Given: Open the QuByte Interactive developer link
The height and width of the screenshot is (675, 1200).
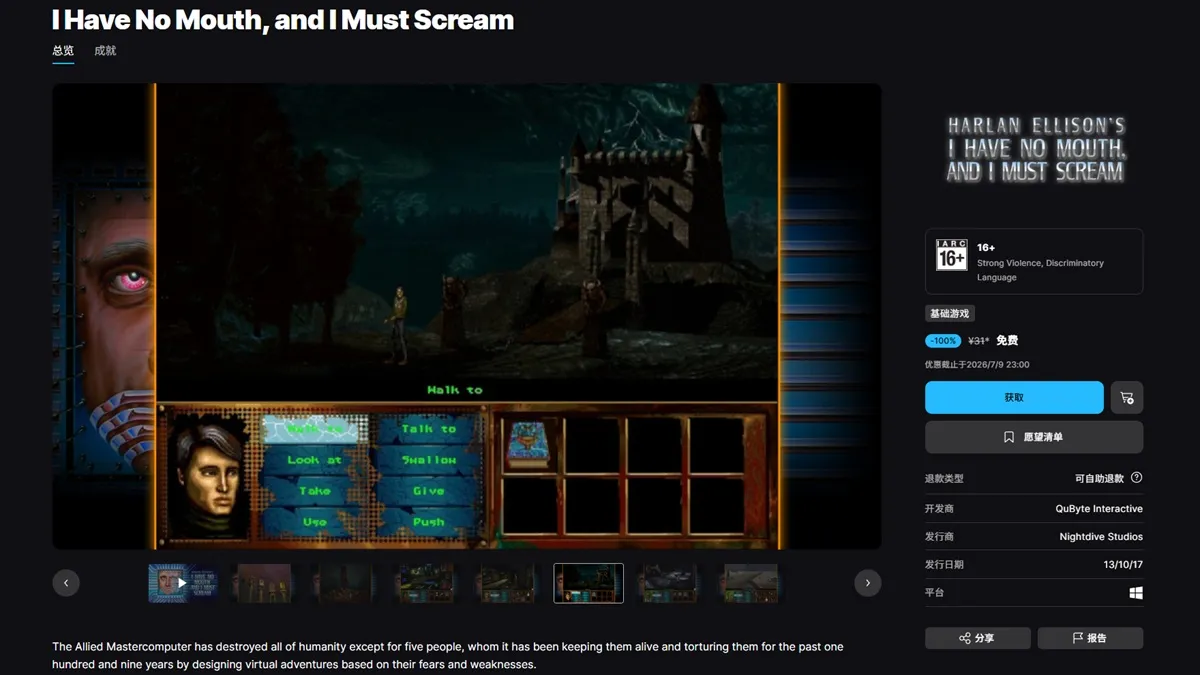Looking at the screenshot, I should [1099, 509].
